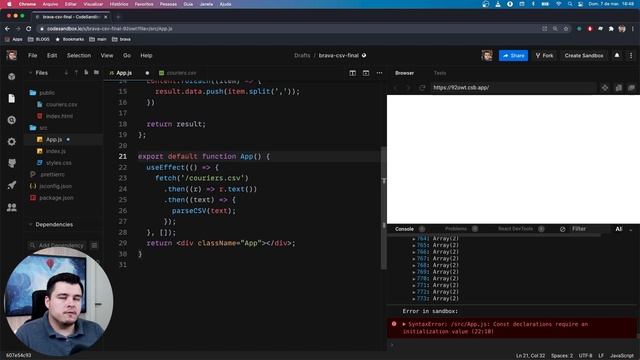Click the preview back arrow
This screenshot has width=640, height=360.
(395, 88)
